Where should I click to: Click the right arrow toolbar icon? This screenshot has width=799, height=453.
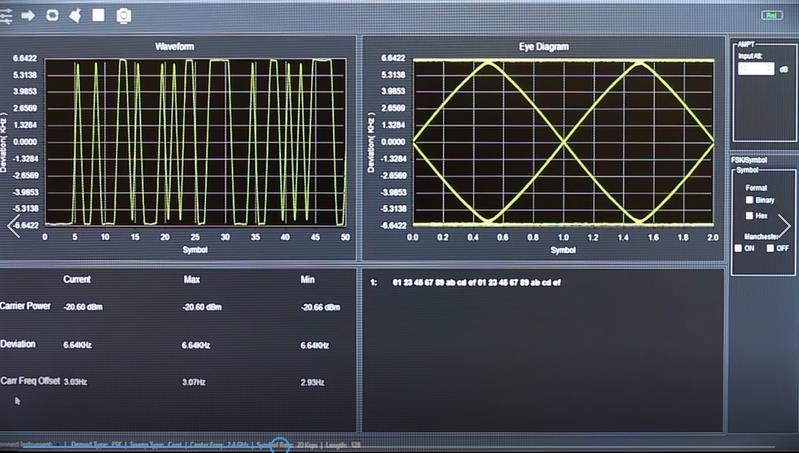28,15
